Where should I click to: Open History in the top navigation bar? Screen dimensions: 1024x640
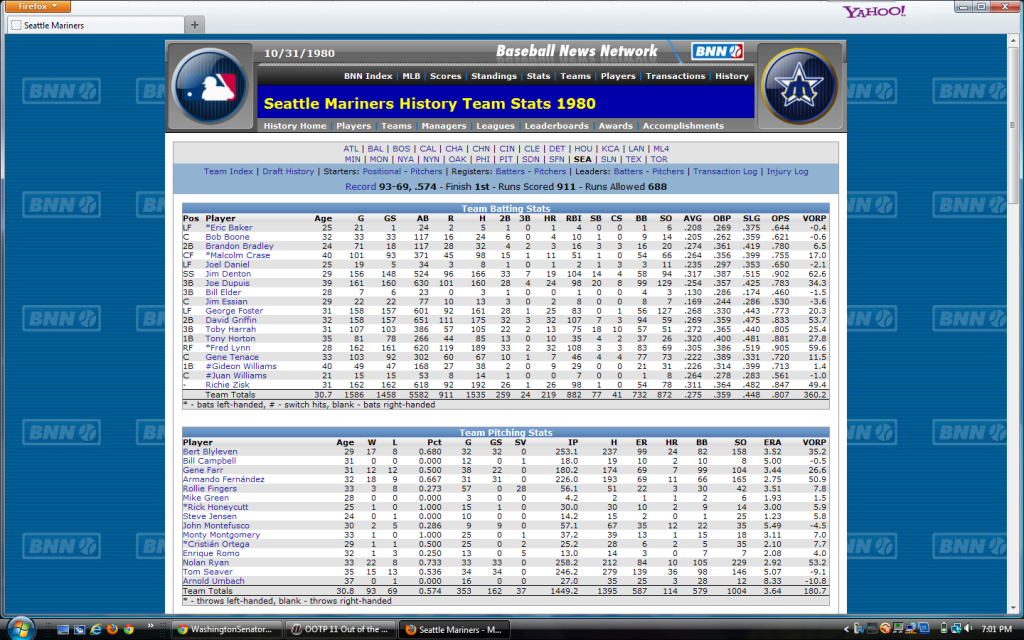[731, 76]
